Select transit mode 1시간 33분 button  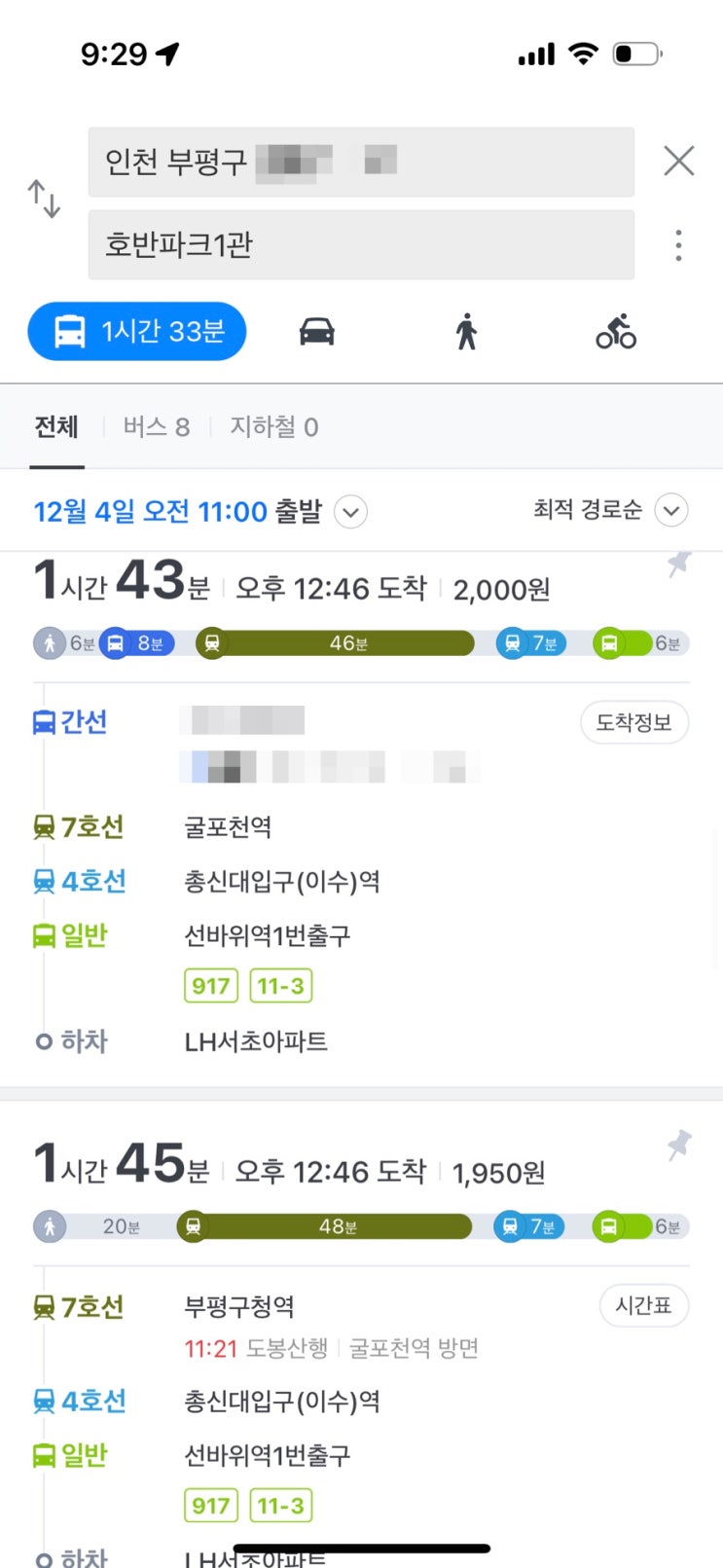pyautogui.click(x=137, y=332)
